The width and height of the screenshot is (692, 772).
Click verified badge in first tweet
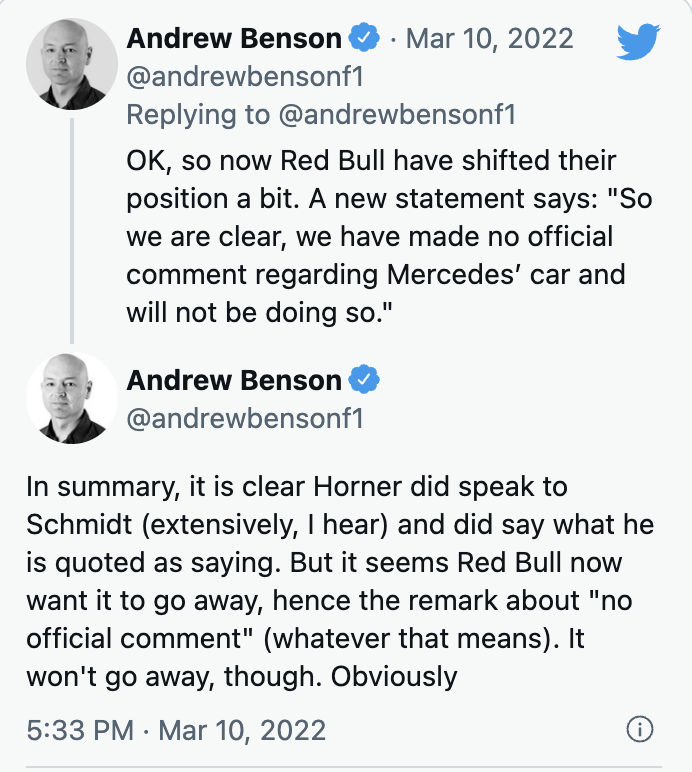click(x=363, y=39)
